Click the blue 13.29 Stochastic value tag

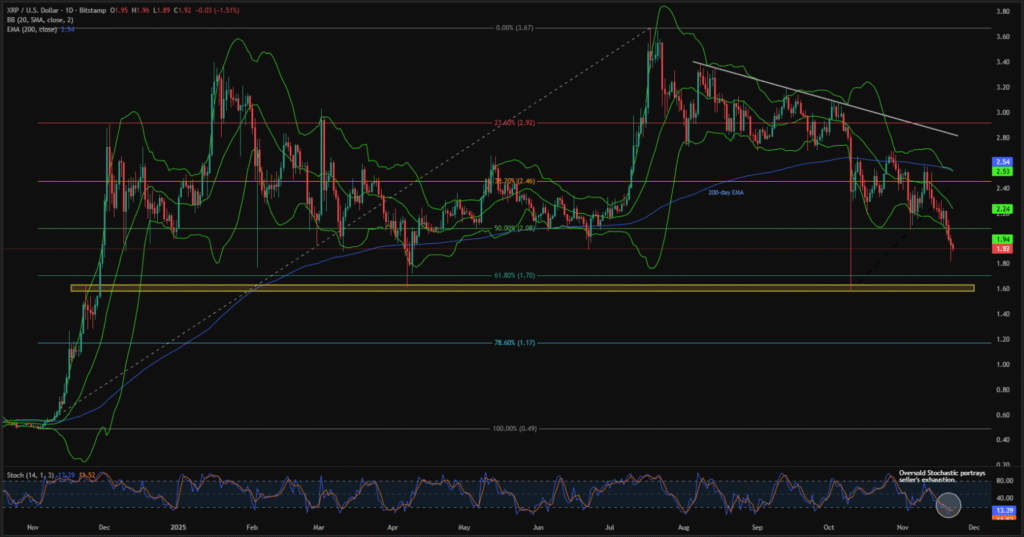(x=1002, y=510)
